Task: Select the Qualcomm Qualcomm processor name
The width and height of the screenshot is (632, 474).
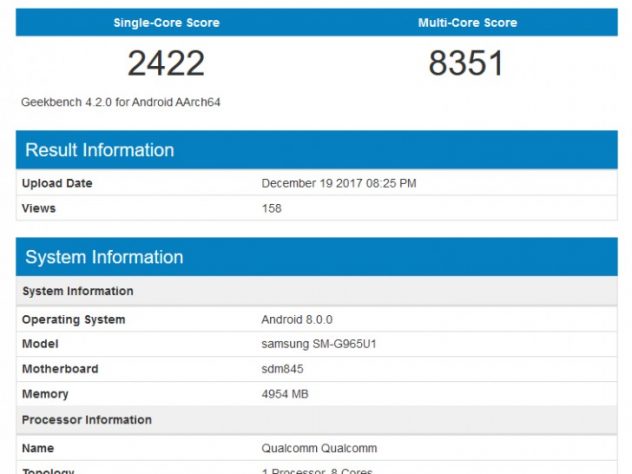Action: pos(319,448)
